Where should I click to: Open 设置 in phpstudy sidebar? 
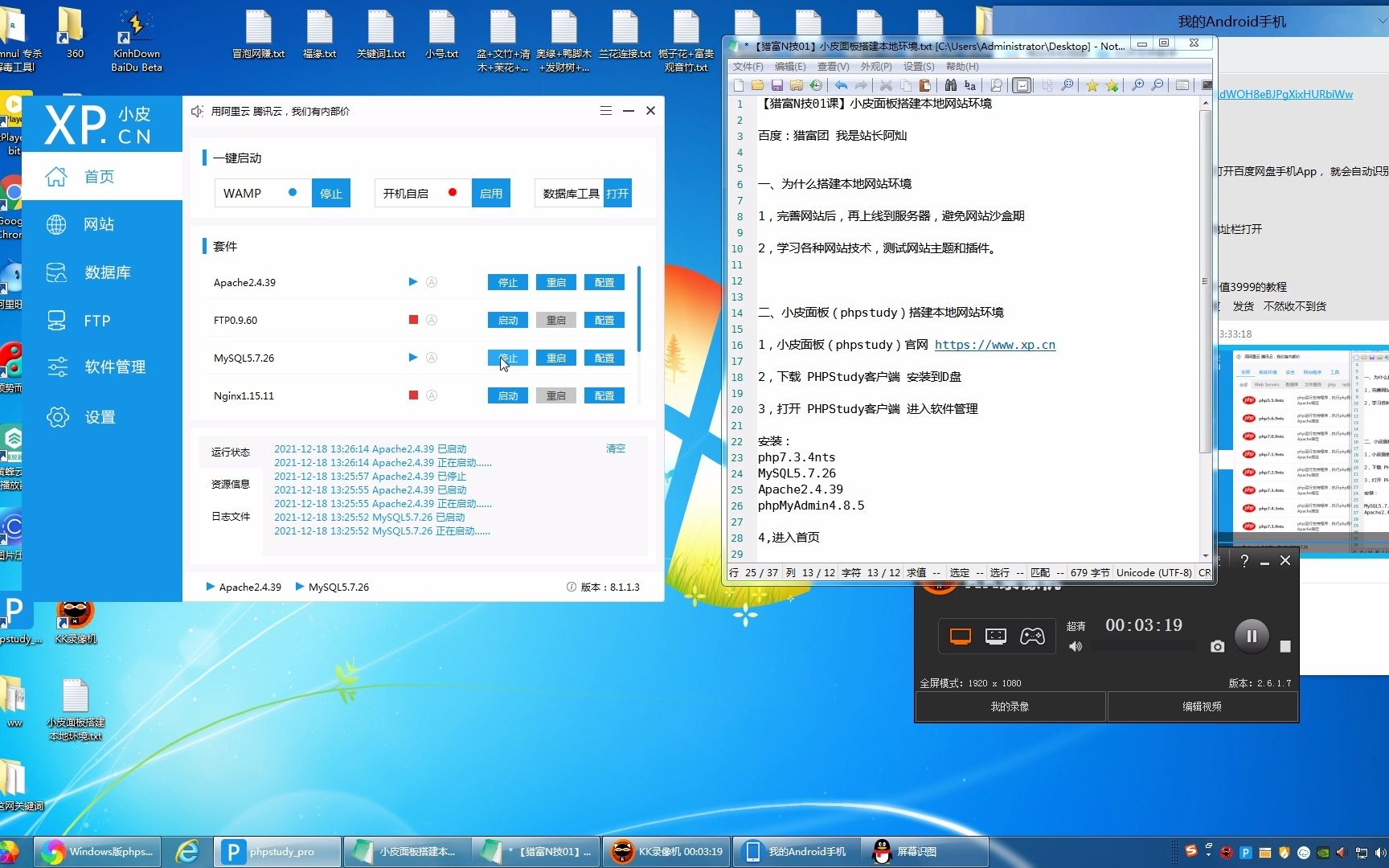(x=102, y=417)
